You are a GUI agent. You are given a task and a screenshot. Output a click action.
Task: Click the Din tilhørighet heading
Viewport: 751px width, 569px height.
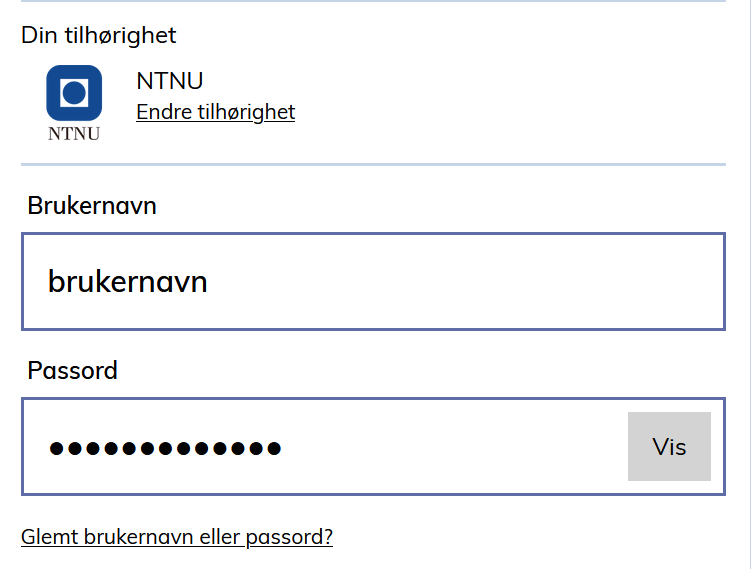(x=99, y=35)
